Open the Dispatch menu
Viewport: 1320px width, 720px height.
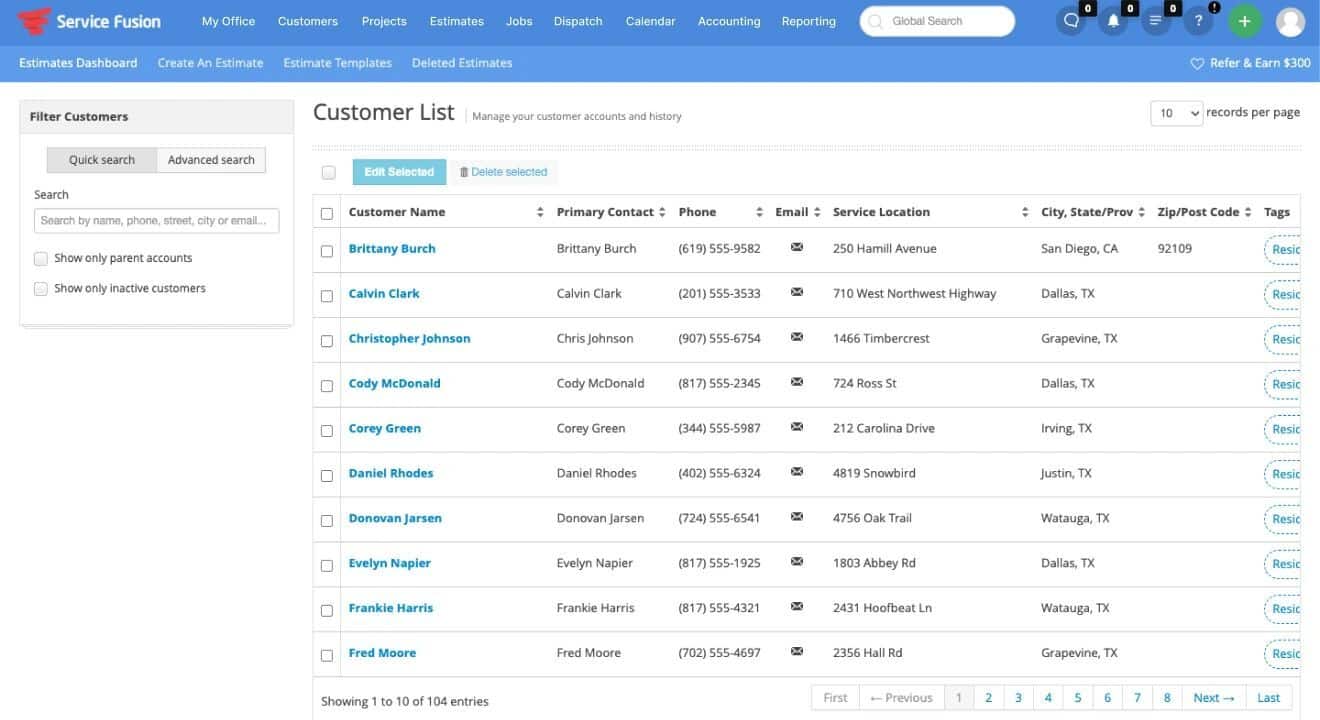point(577,20)
